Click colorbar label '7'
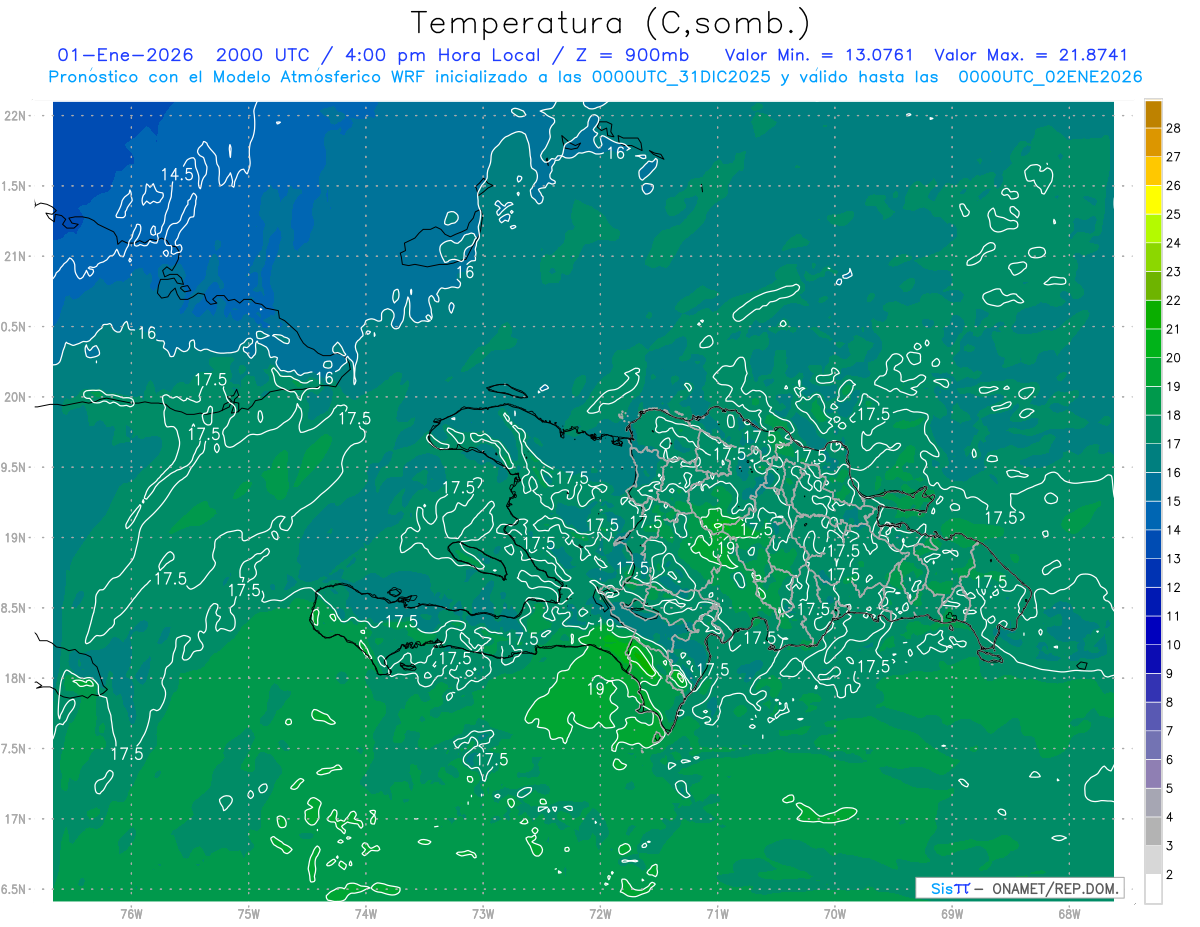The width and height of the screenshot is (1200, 927). (1170, 731)
